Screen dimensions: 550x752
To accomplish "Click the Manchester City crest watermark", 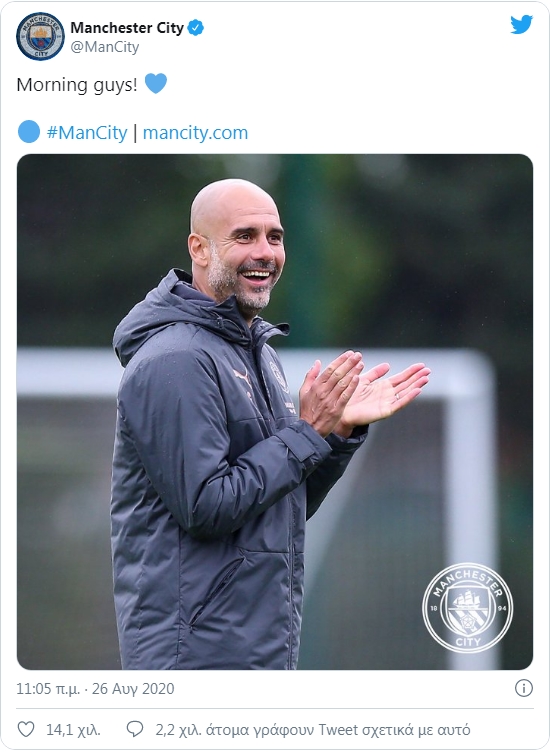I will pos(468,608).
